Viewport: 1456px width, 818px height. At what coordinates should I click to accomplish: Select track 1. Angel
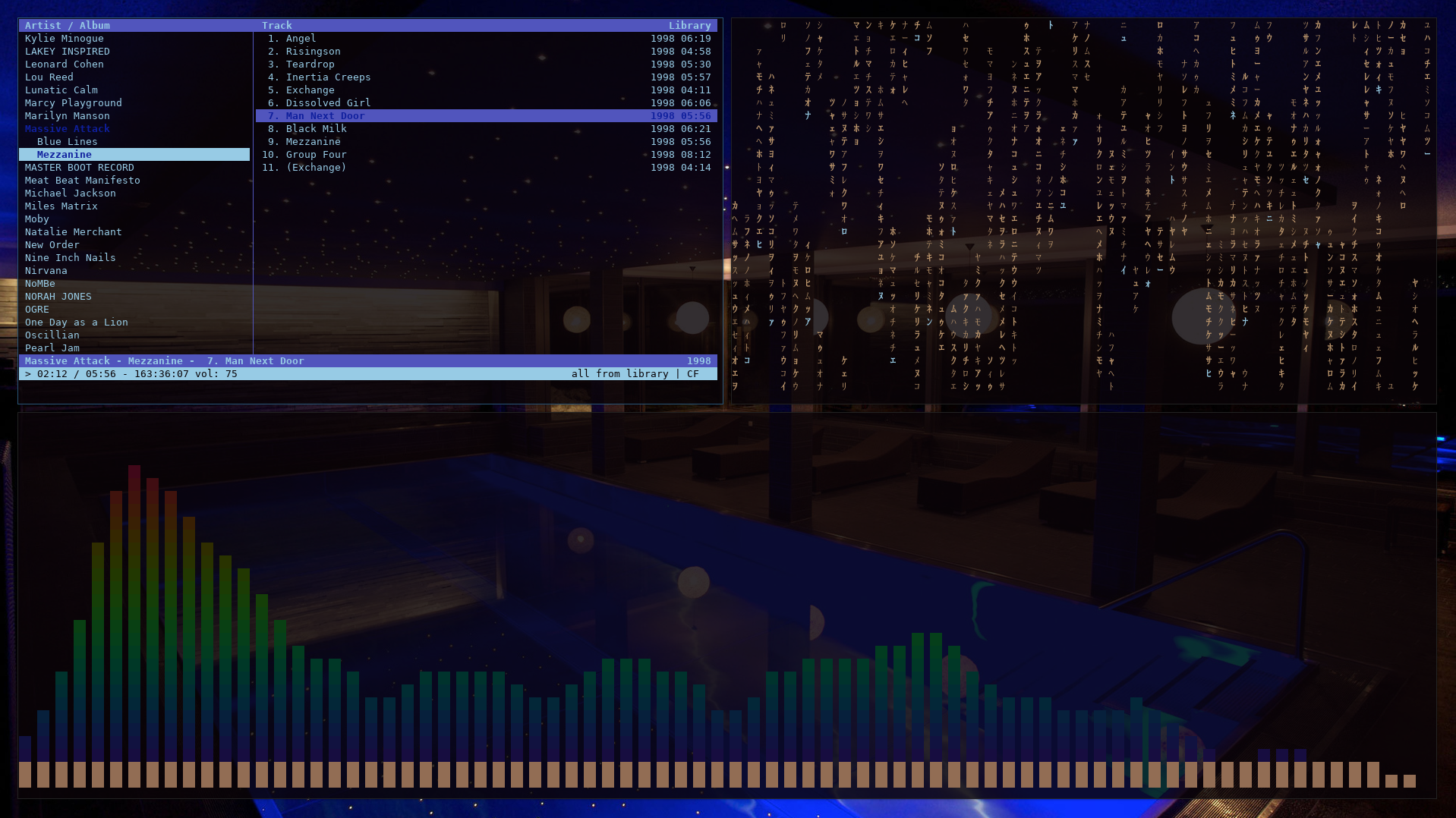coord(487,39)
